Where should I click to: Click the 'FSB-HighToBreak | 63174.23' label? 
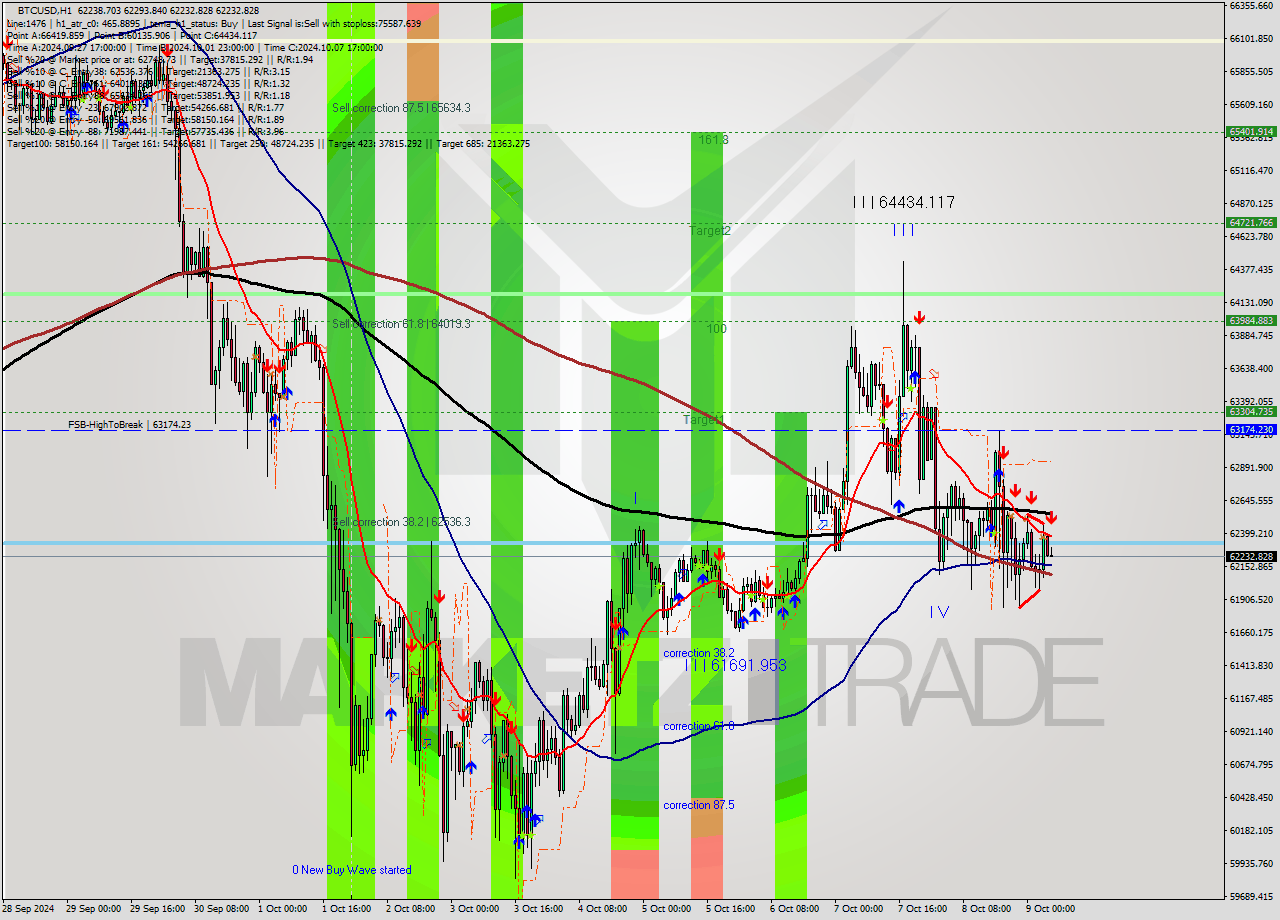[x=129, y=425]
